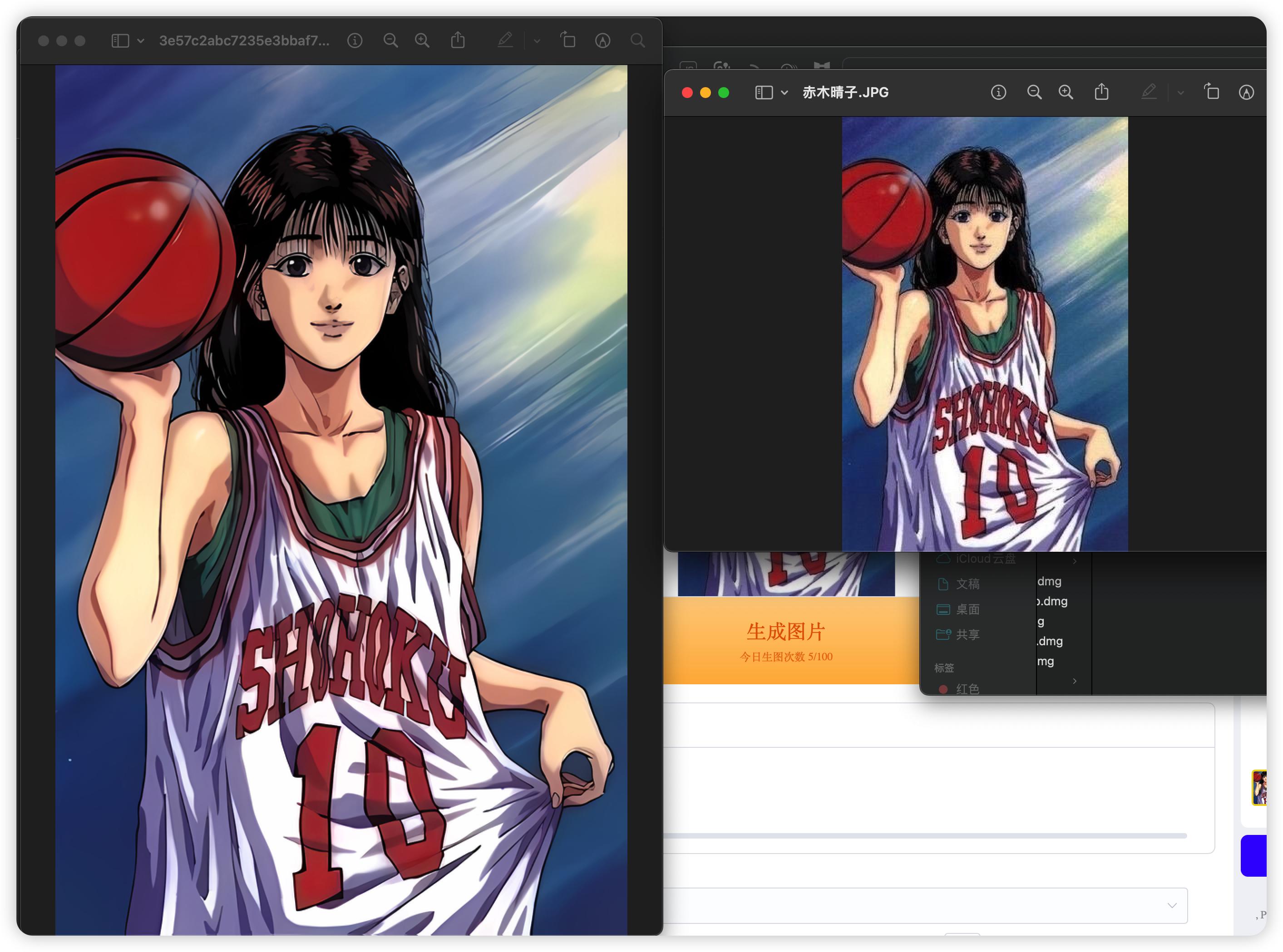Close the 赤木晴子.JPG window
This screenshot has height=952, width=1283.
point(687,93)
